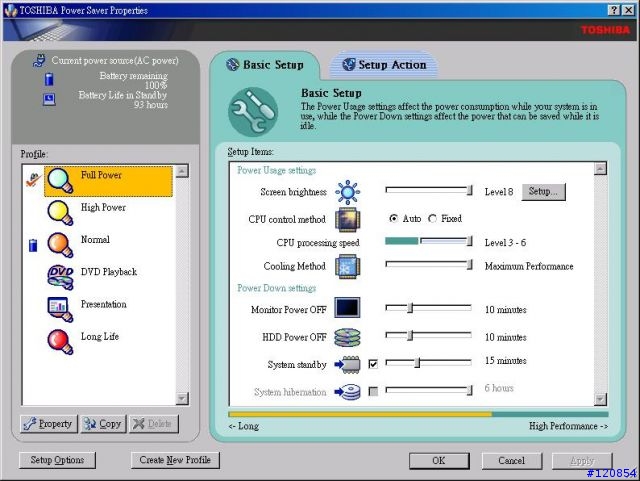This screenshot has width=640, height=481.
Task: Click the '15 minutes' standby value
Action: 506,361
